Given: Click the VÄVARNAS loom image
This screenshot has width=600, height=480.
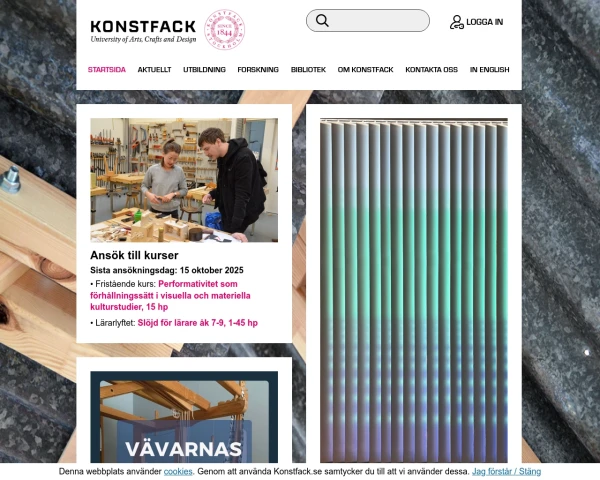Looking at the screenshot, I should click(x=184, y=417).
